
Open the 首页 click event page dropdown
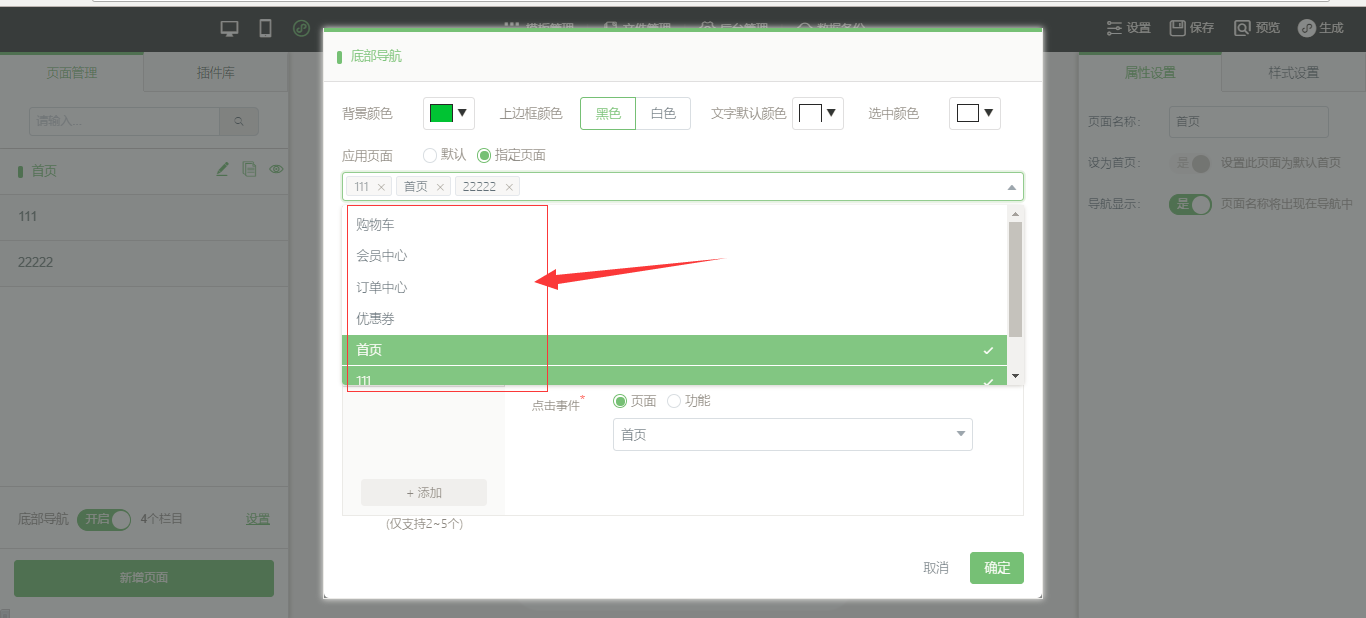click(x=792, y=435)
